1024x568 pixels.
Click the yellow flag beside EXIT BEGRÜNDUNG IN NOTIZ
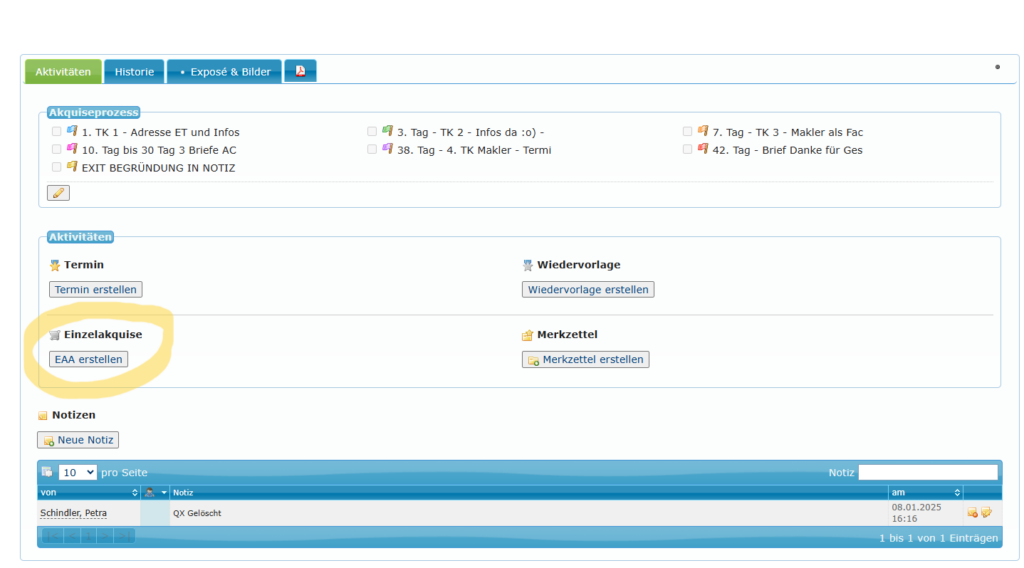pos(72,167)
